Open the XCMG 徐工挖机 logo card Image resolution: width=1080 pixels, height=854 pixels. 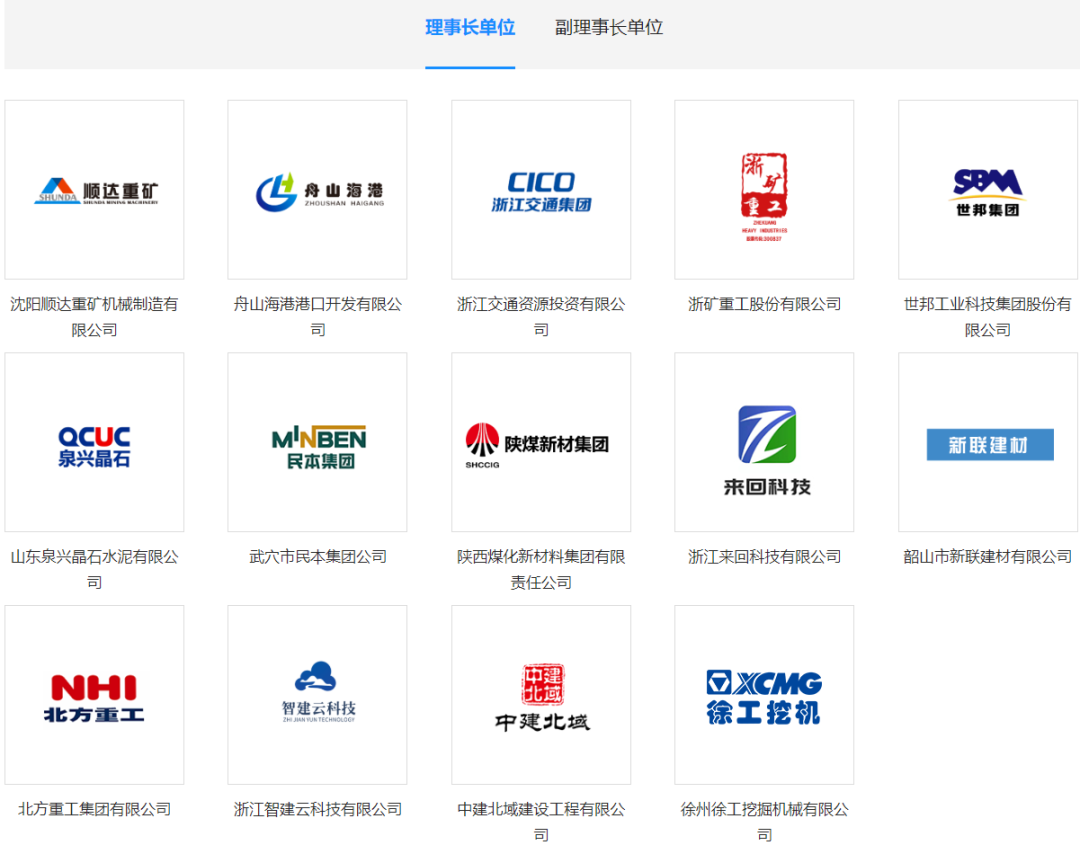[x=765, y=695]
